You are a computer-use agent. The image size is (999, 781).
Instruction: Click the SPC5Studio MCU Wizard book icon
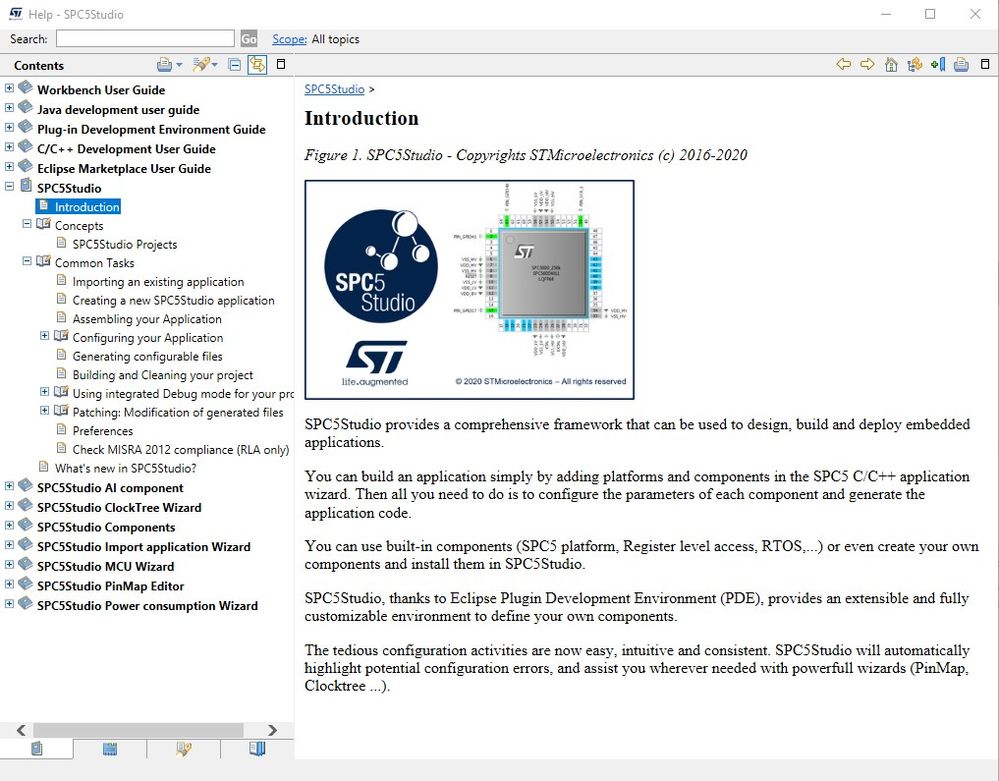tap(25, 564)
